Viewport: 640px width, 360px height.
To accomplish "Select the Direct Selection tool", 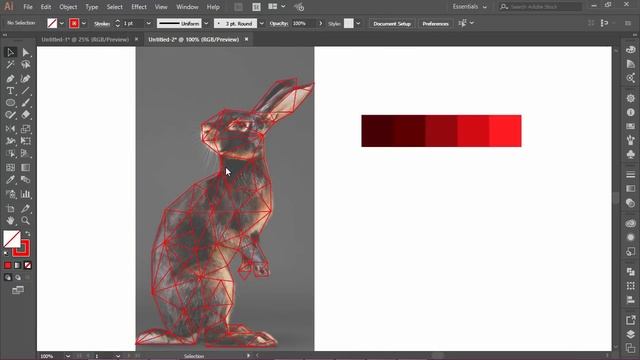I will pos(25,52).
